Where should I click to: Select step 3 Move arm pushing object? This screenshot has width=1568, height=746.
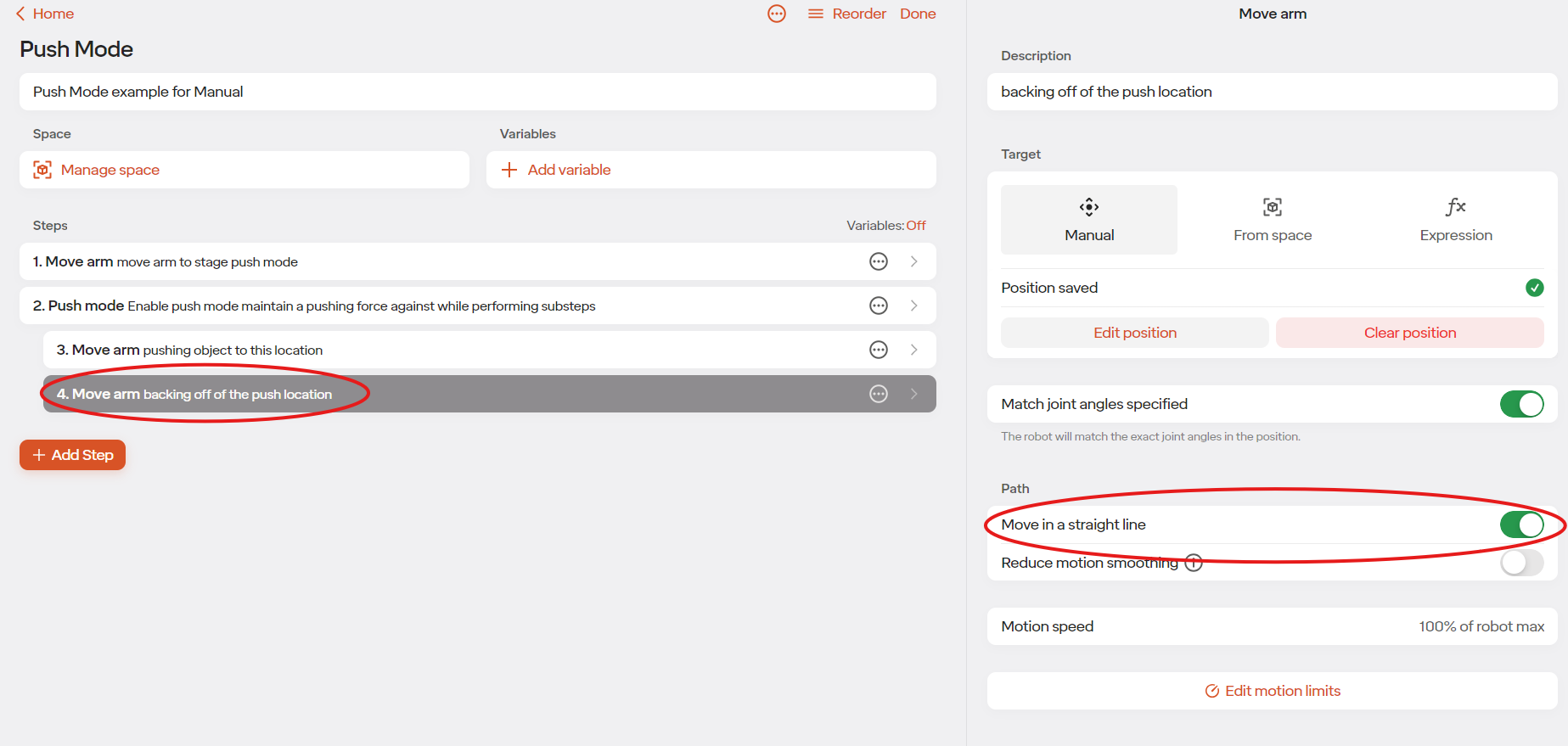coord(490,350)
